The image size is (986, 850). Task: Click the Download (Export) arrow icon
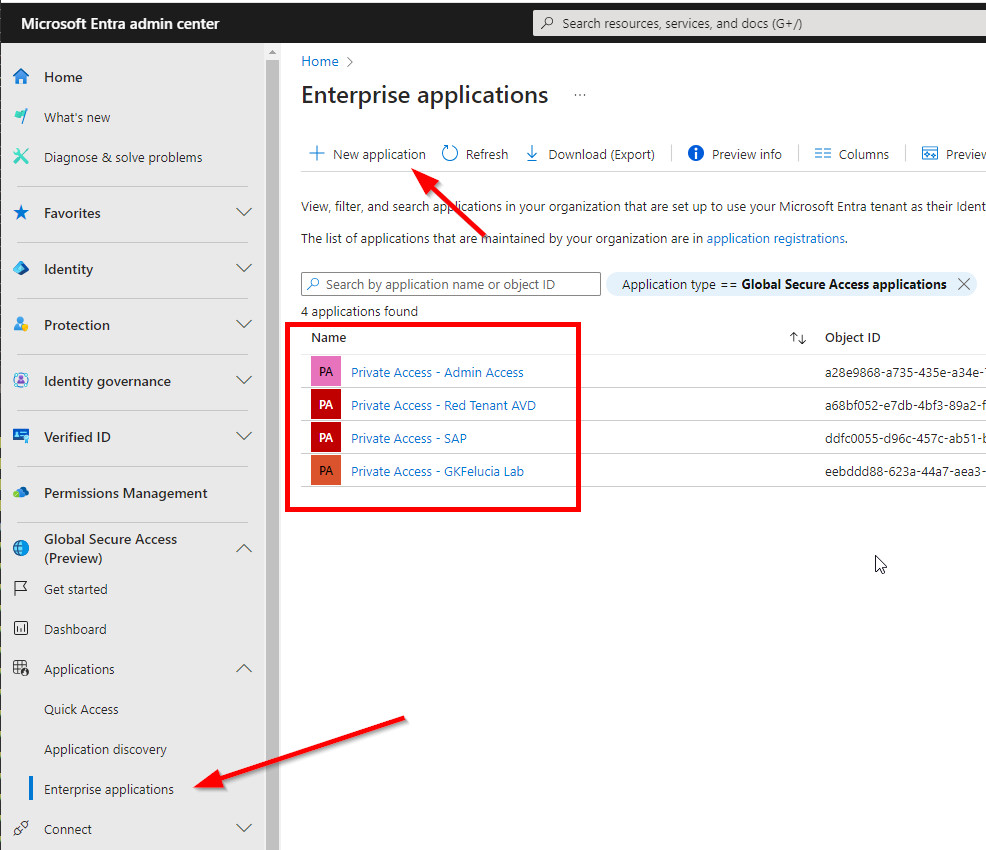click(532, 154)
